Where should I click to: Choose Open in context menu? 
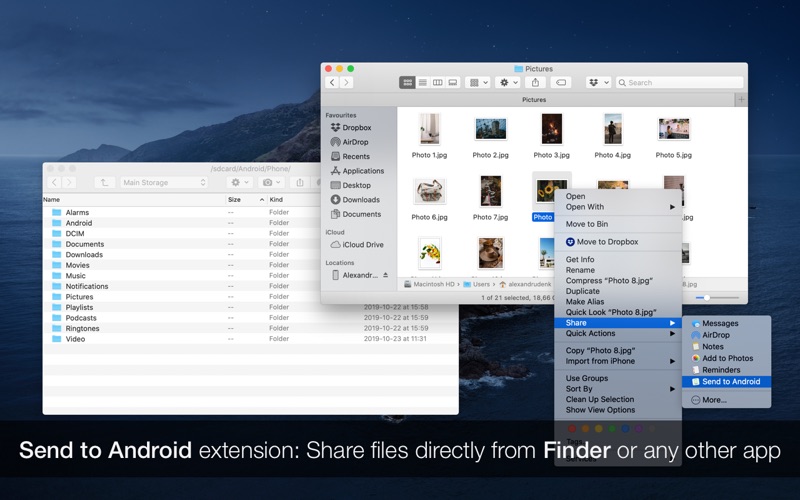click(x=618, y=196)
